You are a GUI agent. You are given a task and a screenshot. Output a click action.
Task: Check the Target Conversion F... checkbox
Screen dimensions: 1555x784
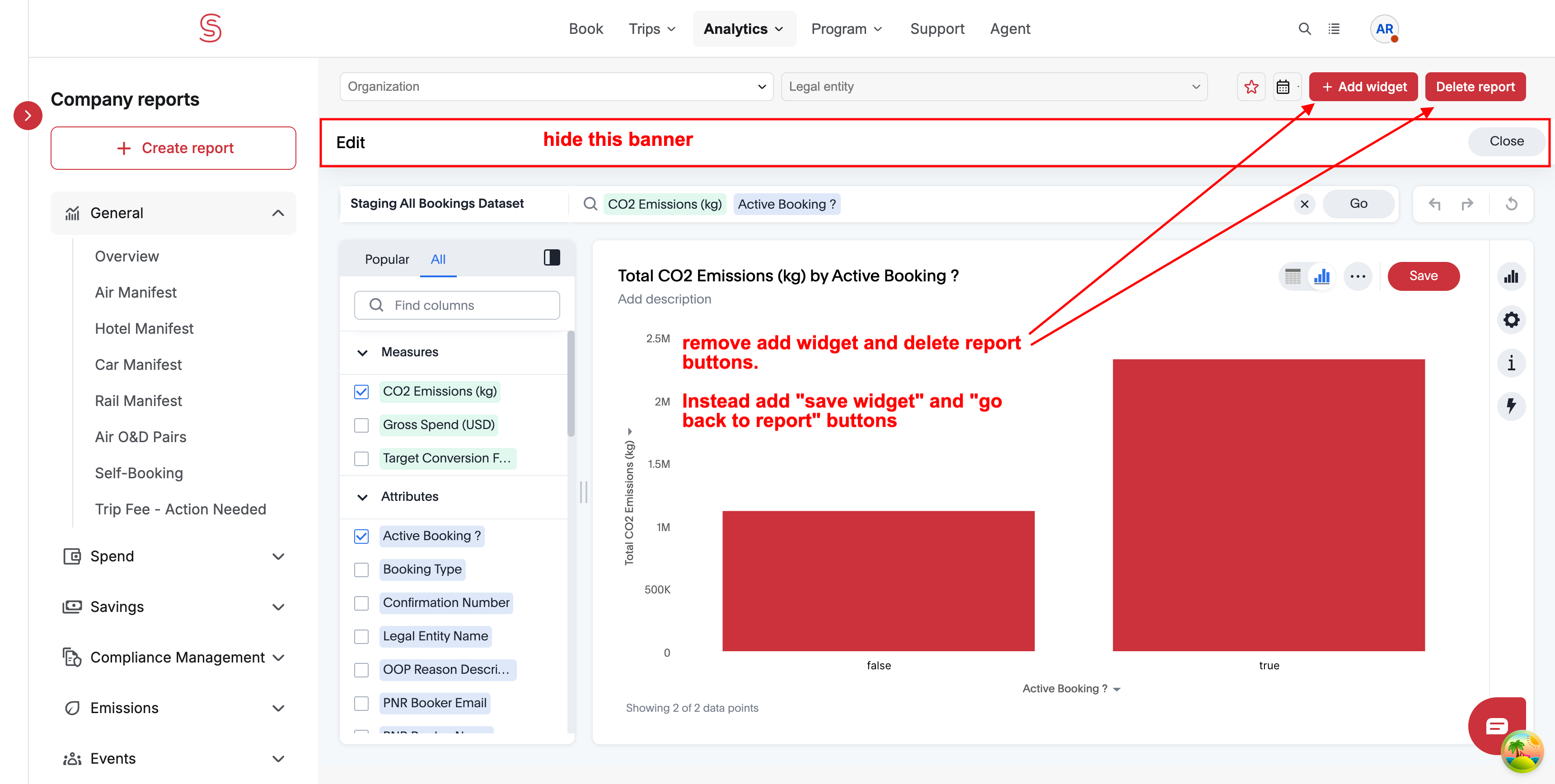tap(361, 459)
